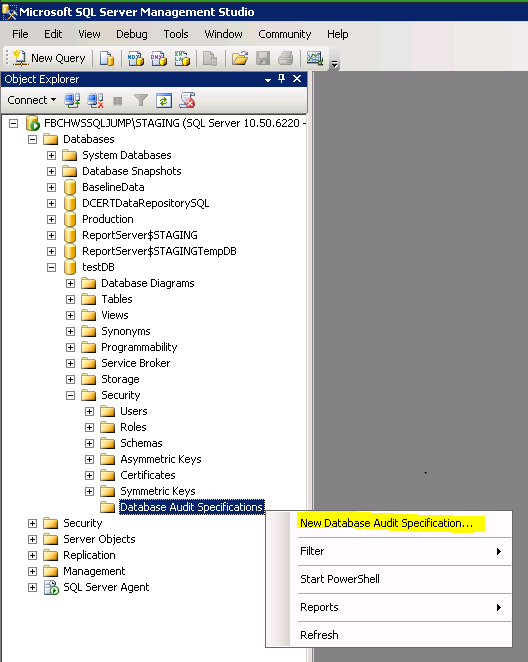Click the Analysis Services MDX Query icon
528x662 pixels.
point(135,58)
